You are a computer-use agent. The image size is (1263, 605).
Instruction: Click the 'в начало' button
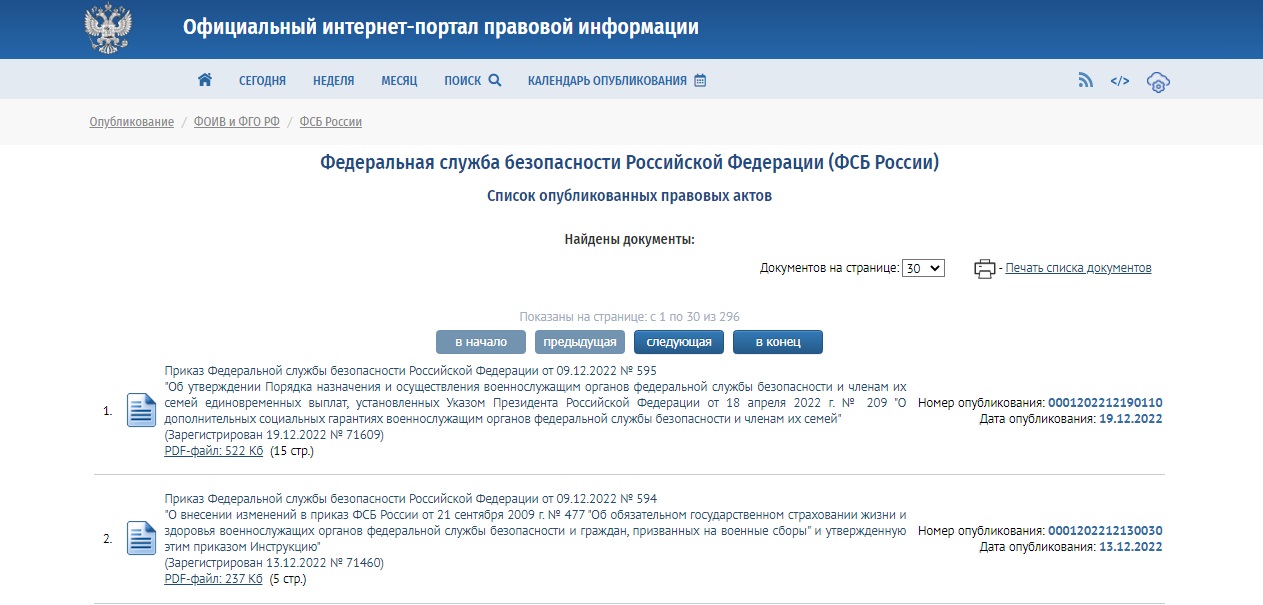tap(481, 342)
